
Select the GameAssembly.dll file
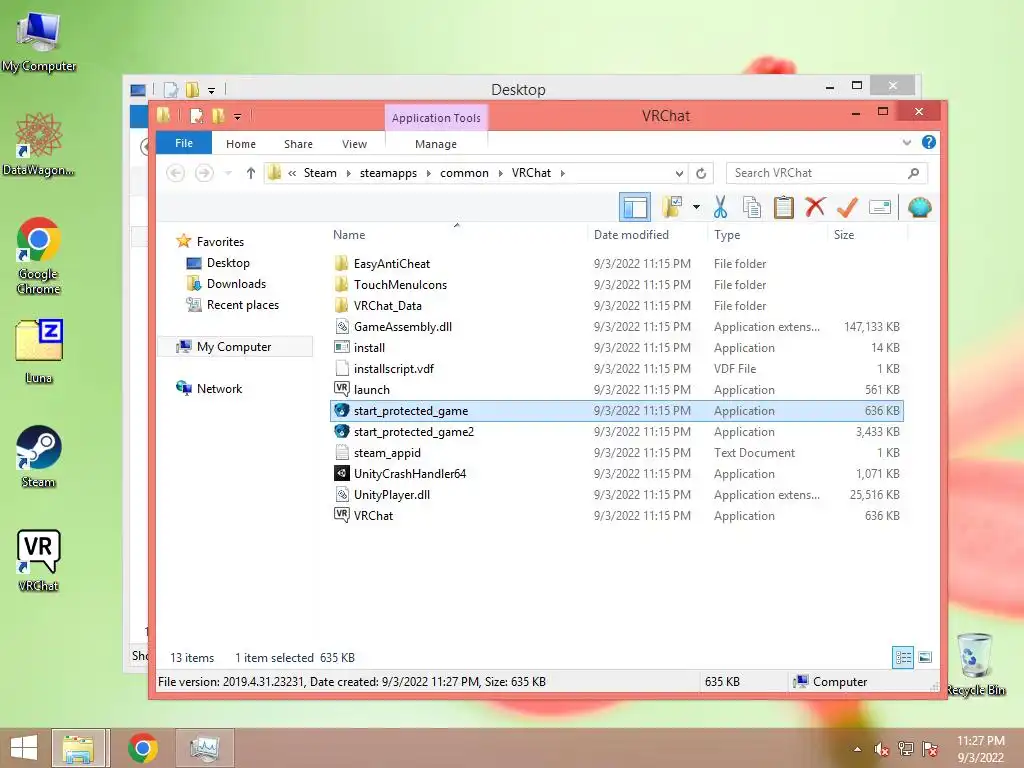click(617, 327)
